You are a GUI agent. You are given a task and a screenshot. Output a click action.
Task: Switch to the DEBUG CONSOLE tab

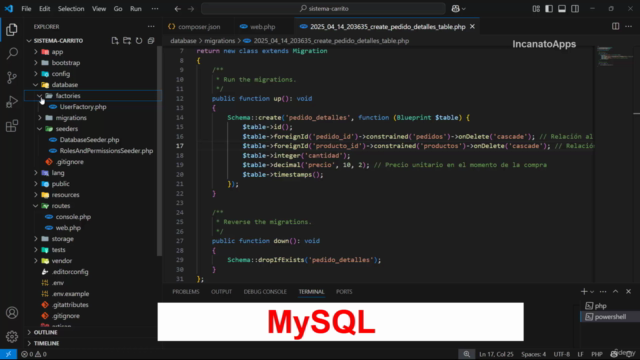[265, 291]
